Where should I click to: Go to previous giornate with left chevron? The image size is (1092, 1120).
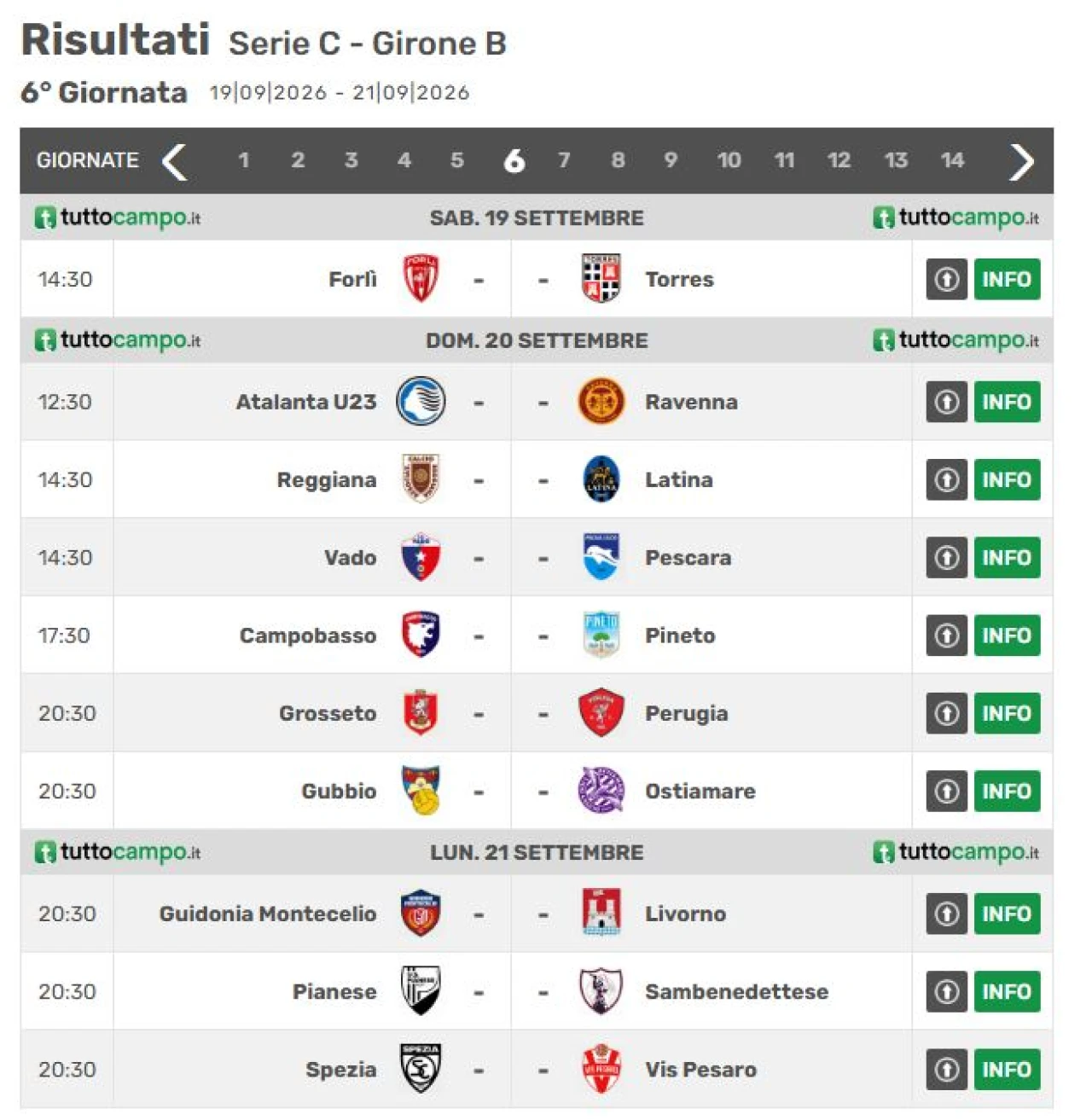[x=175, y=160]
